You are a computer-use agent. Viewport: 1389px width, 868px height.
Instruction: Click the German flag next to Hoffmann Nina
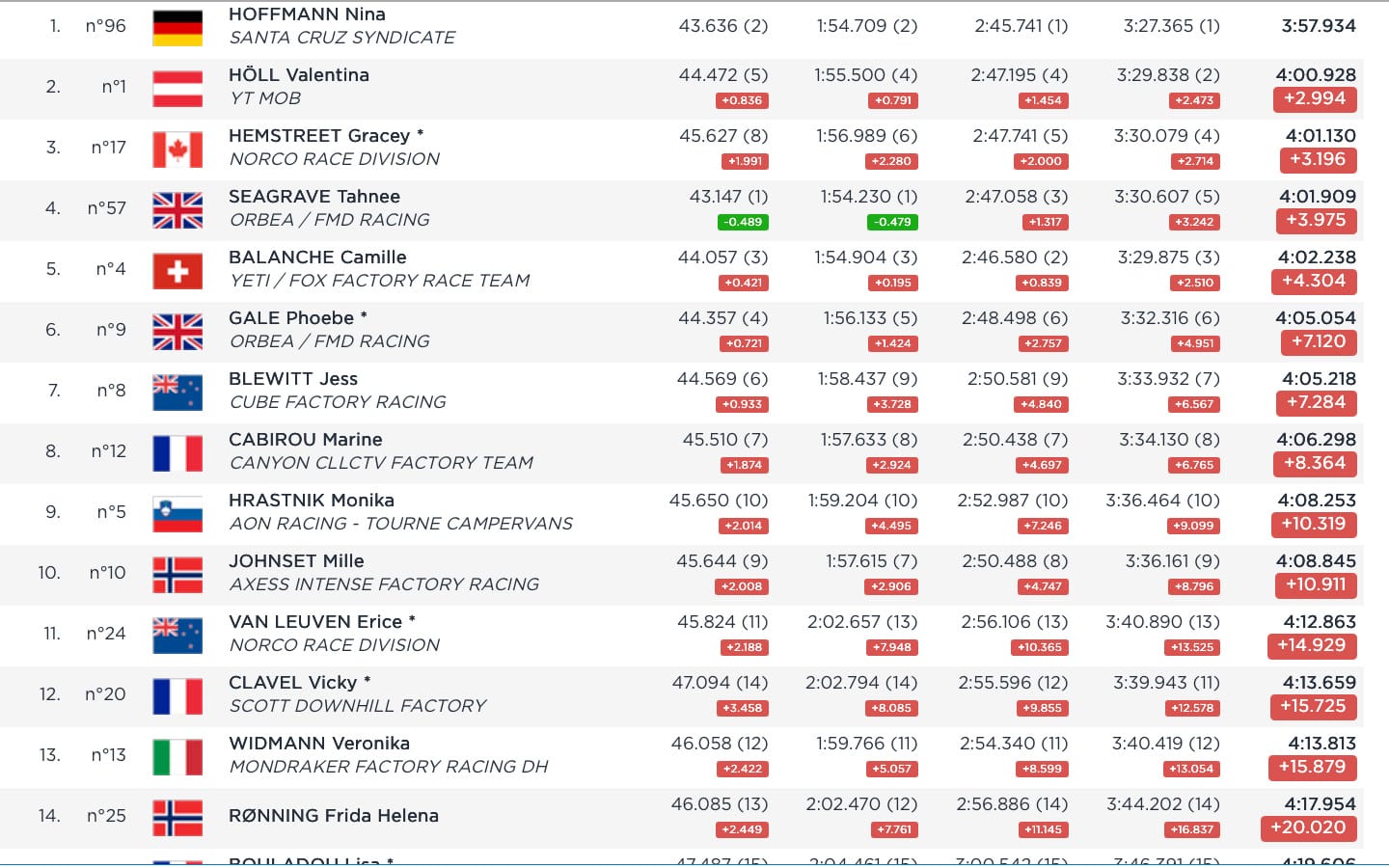pos(177,28)
